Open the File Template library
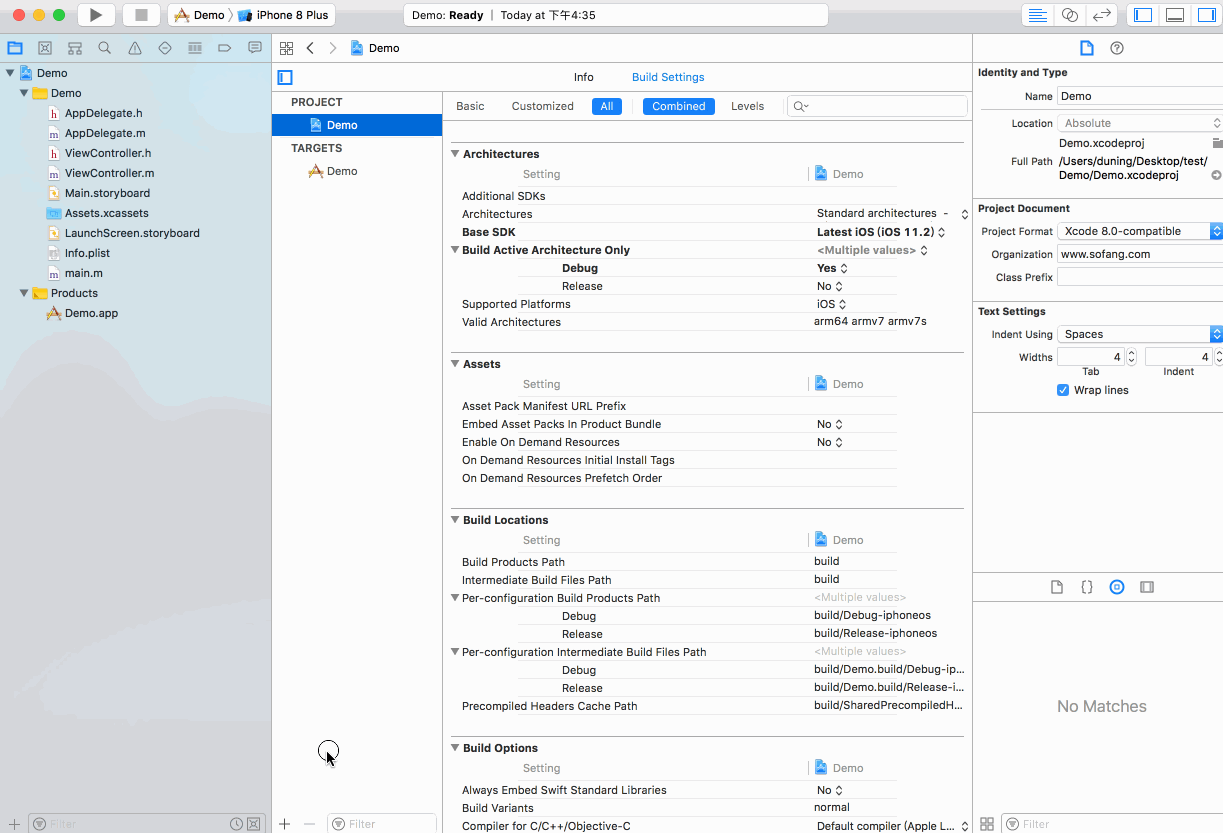 click(1057, 587)
